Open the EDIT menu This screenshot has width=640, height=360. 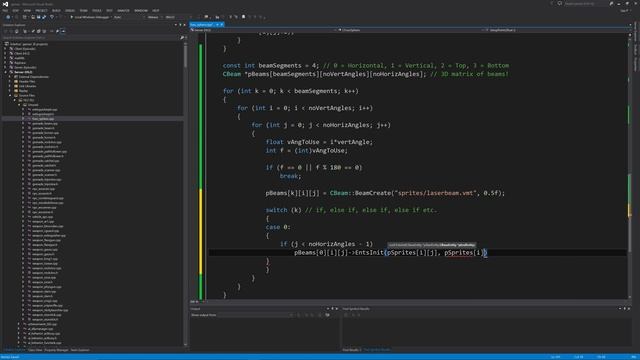click(x=16, y=11)
